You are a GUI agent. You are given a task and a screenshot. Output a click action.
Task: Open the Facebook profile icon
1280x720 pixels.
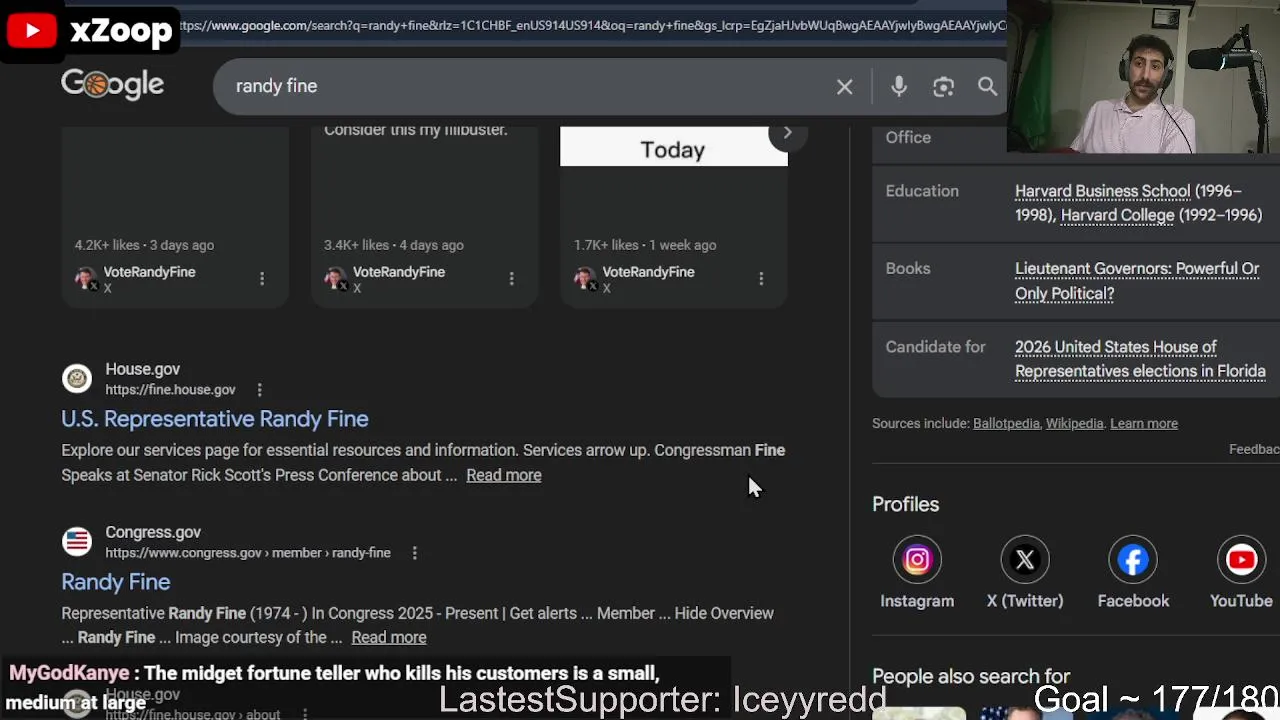pos(1133,560)
